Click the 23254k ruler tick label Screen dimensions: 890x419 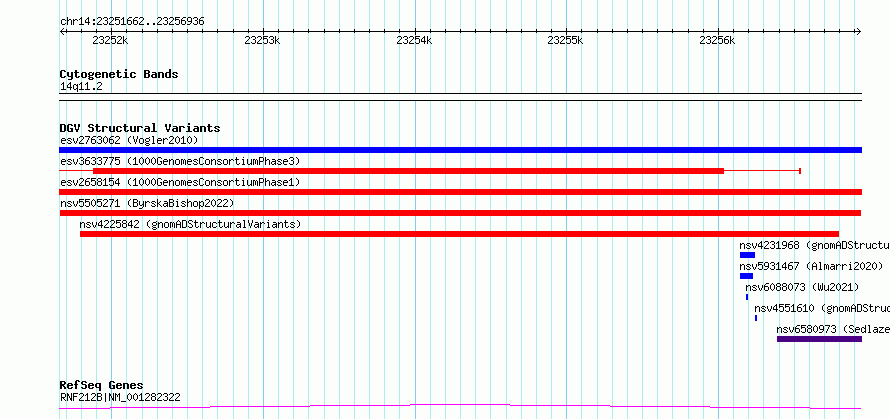414,40
